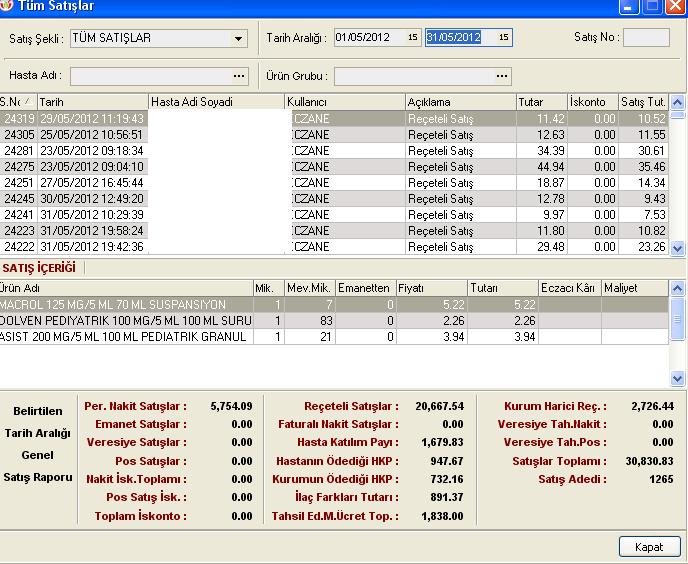Open end date calendar picker icon

point(503,38)
